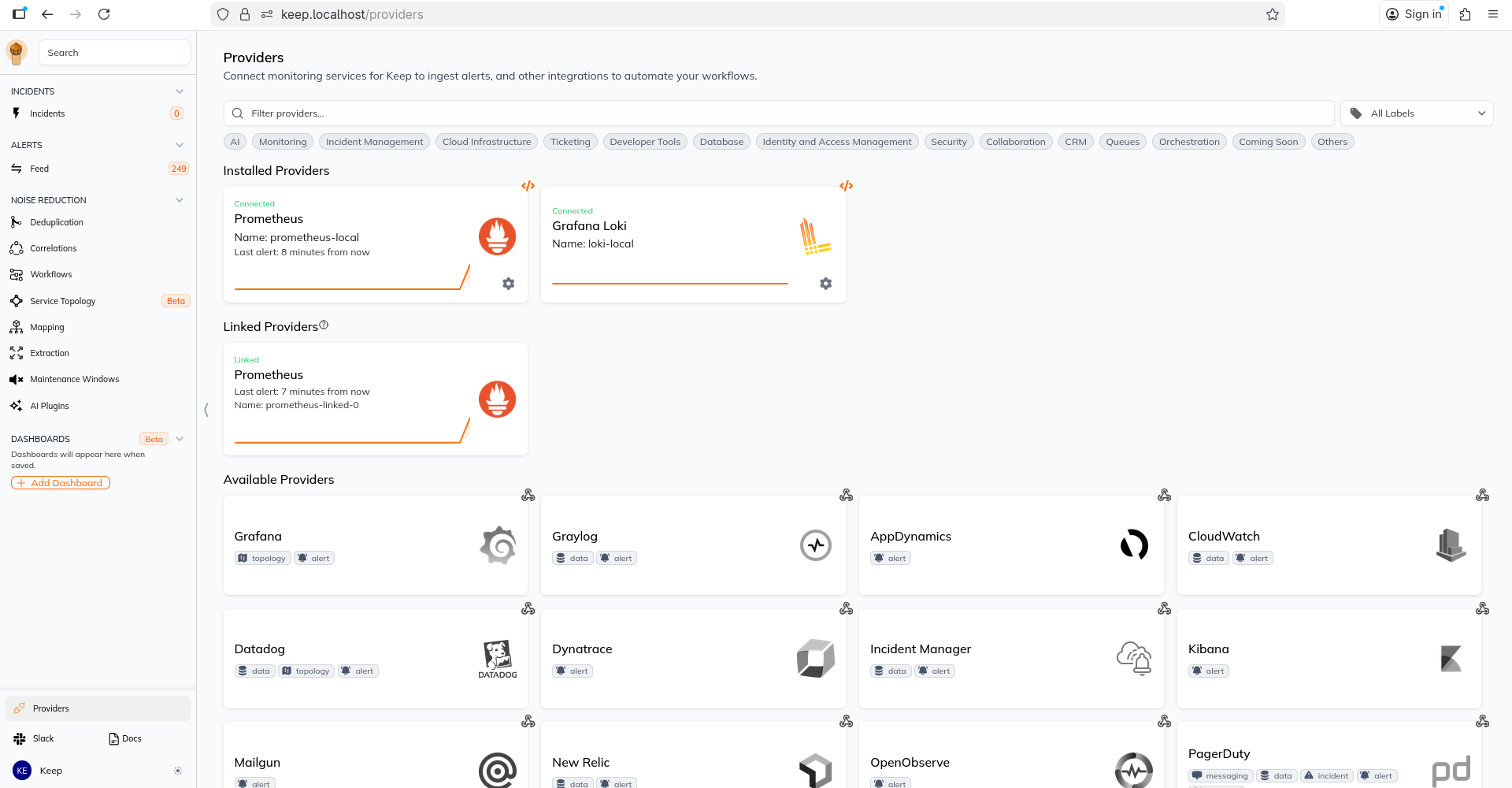Filter providers by Others category
The image size is (1512, 788).
1332,142
